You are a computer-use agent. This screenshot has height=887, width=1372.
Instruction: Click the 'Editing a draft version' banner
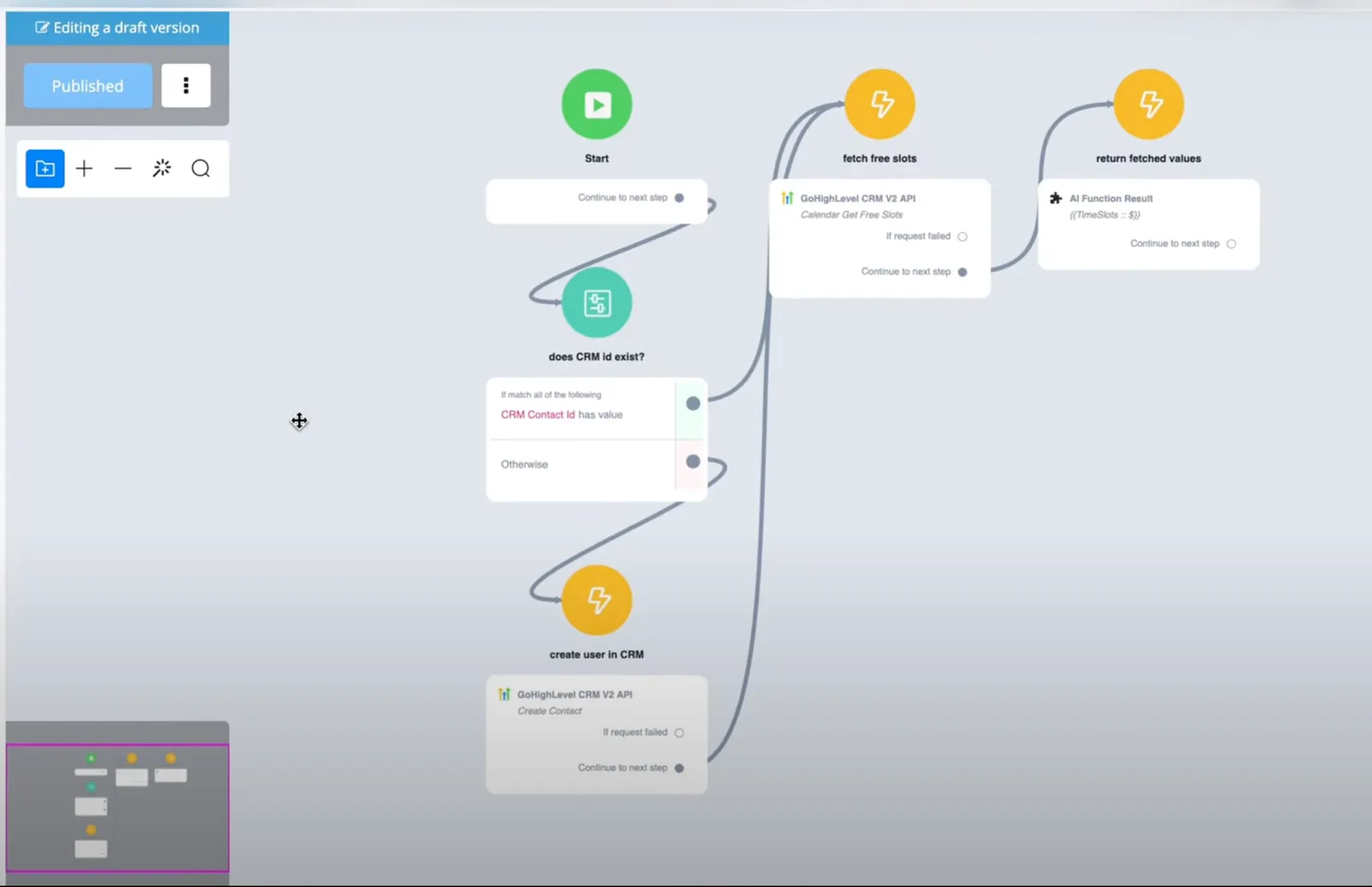coord(117,27)
